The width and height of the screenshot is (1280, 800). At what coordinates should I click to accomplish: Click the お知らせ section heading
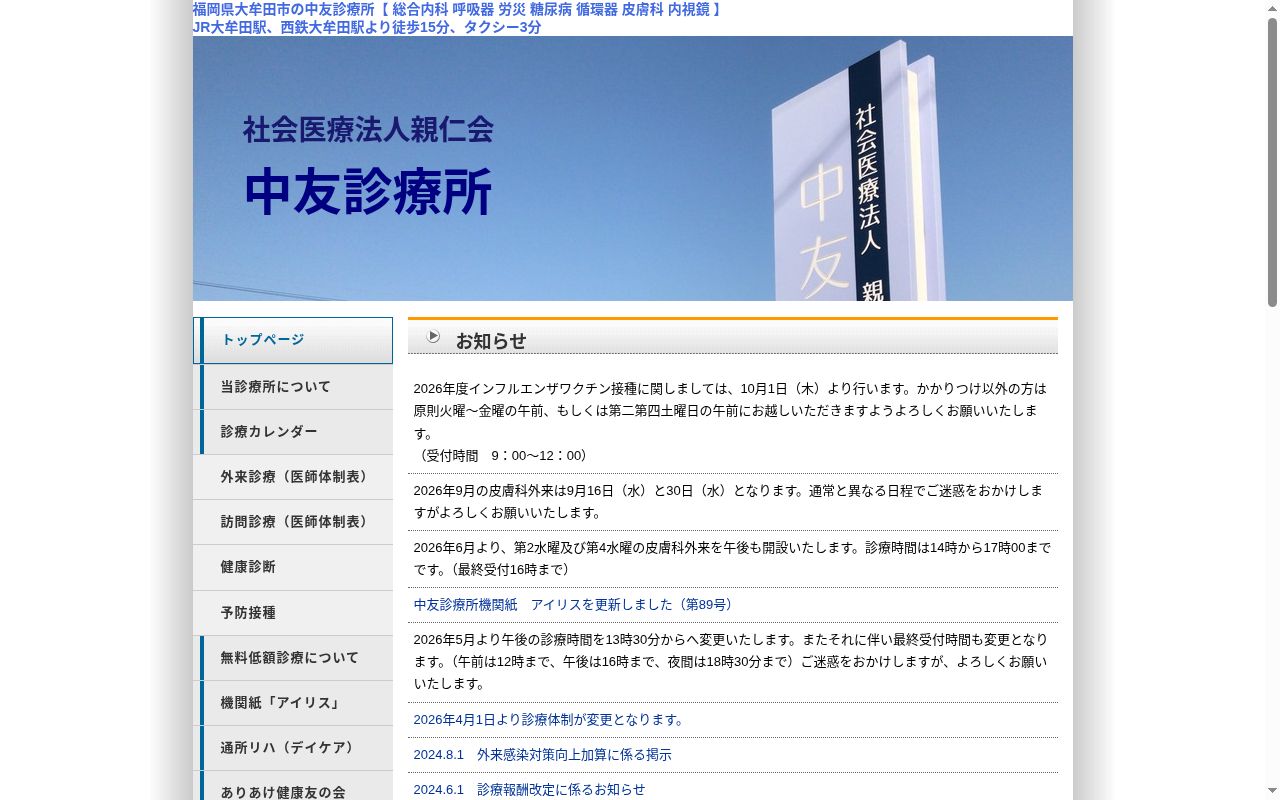(x=491, y=341)
